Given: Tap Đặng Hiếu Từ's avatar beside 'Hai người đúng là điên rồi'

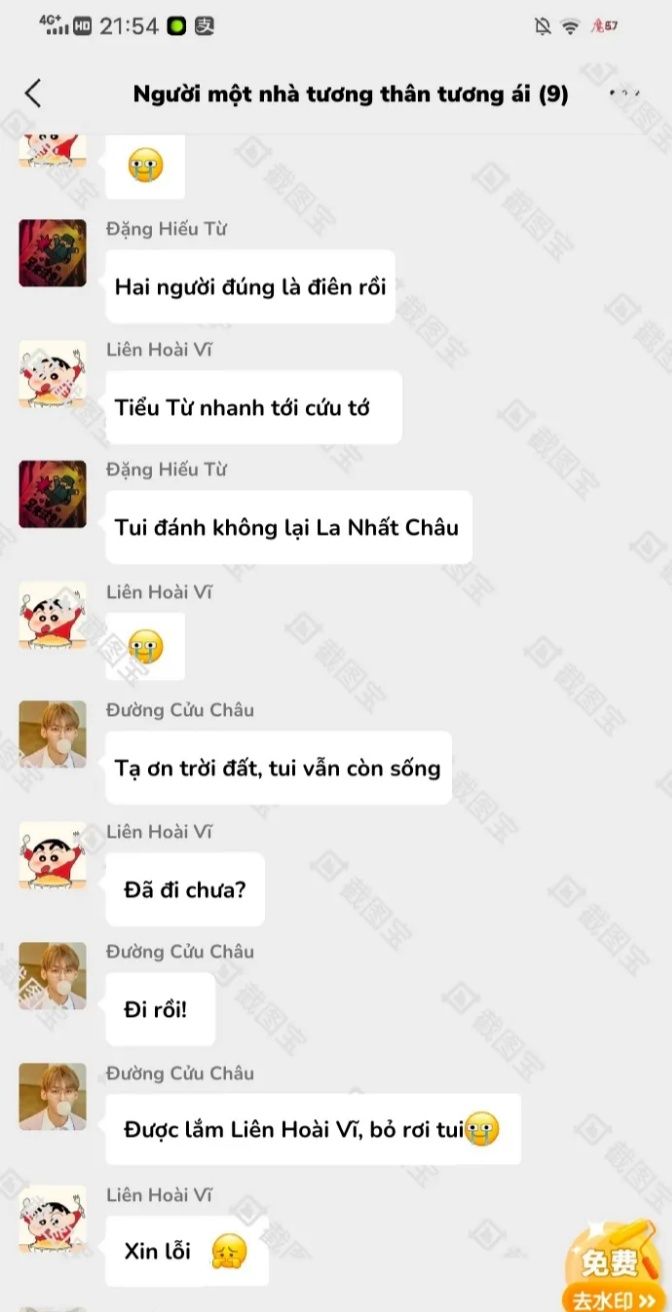Looking at the screenshot, I should (52, 253).
